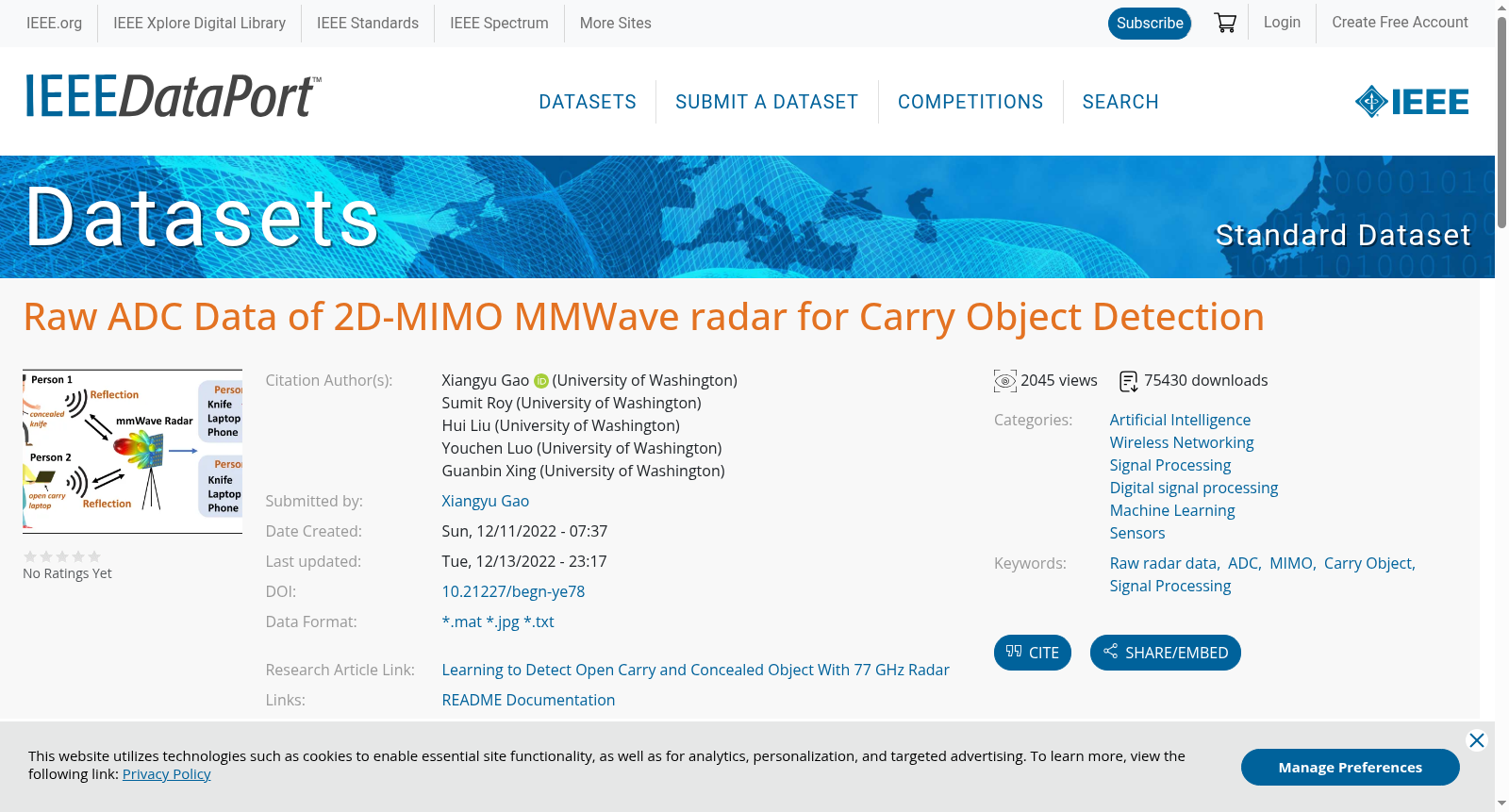Click Manage Preferences button
This screenshot has height=812, width=1509.
pos(1351,768)
